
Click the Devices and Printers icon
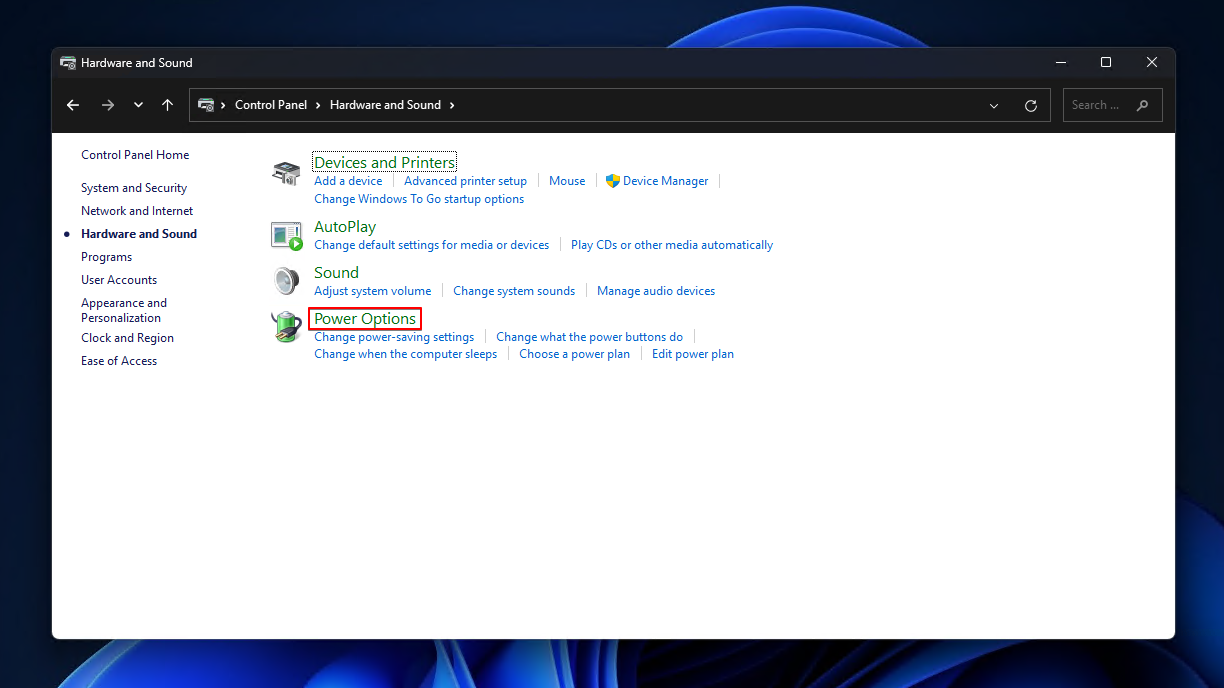tap(286, 172)
